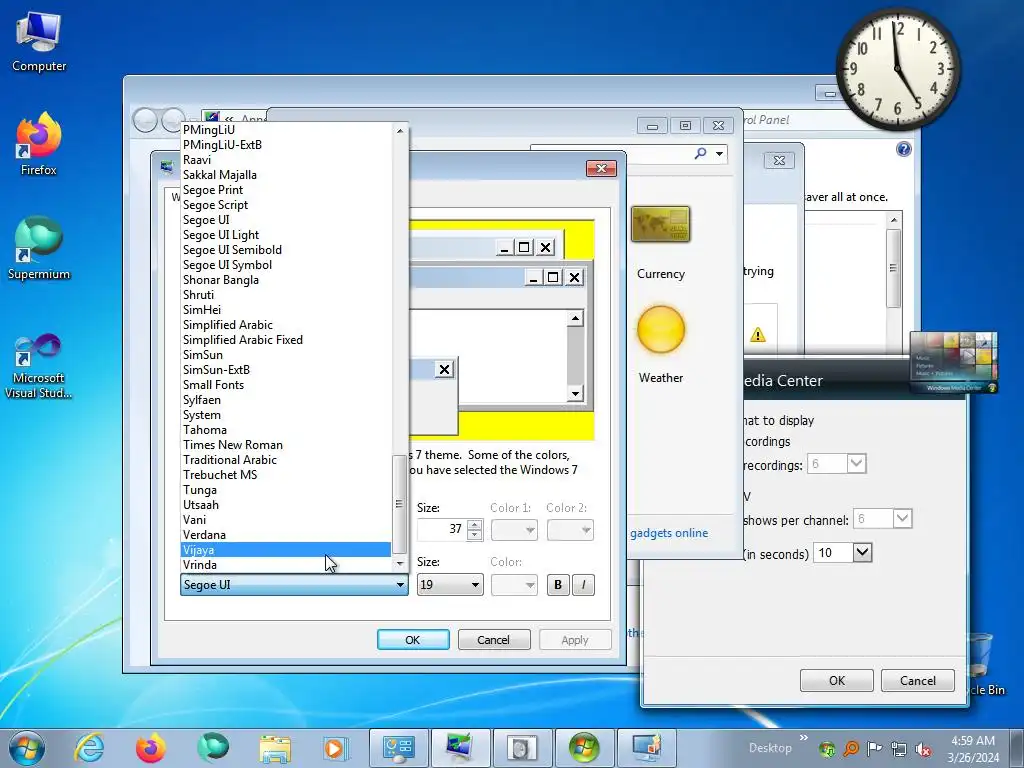Launch Firefox from the taskbar
Viewport: 1024px width, 768px height.
150,748
